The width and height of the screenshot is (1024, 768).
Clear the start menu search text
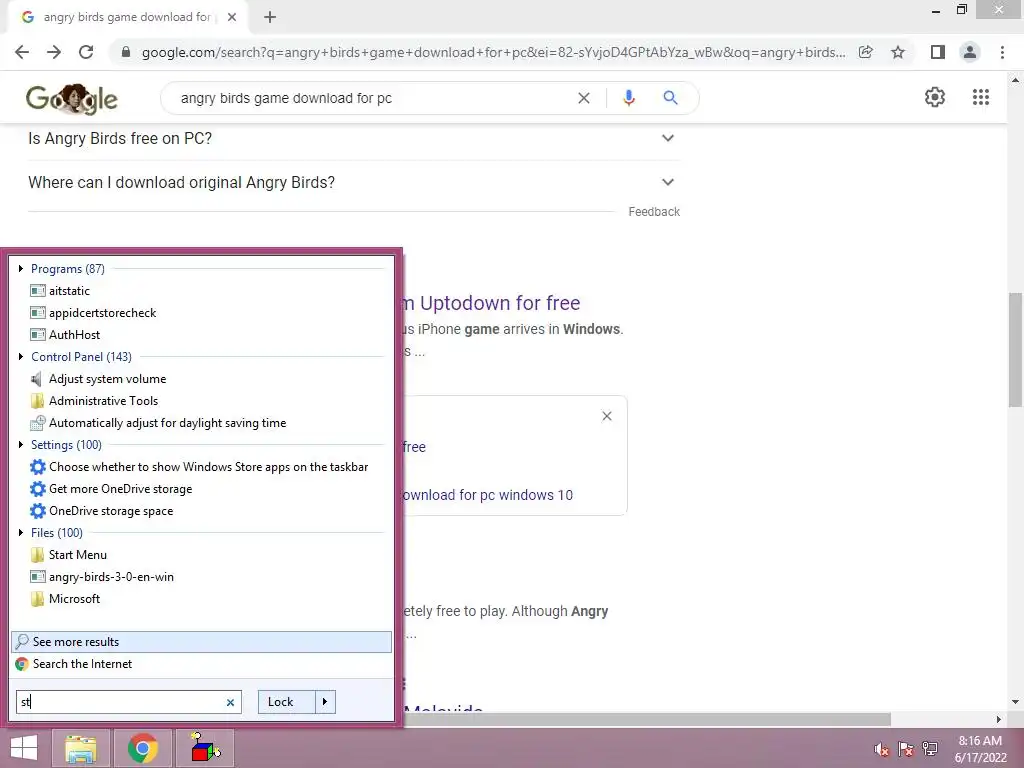[231, 703]
